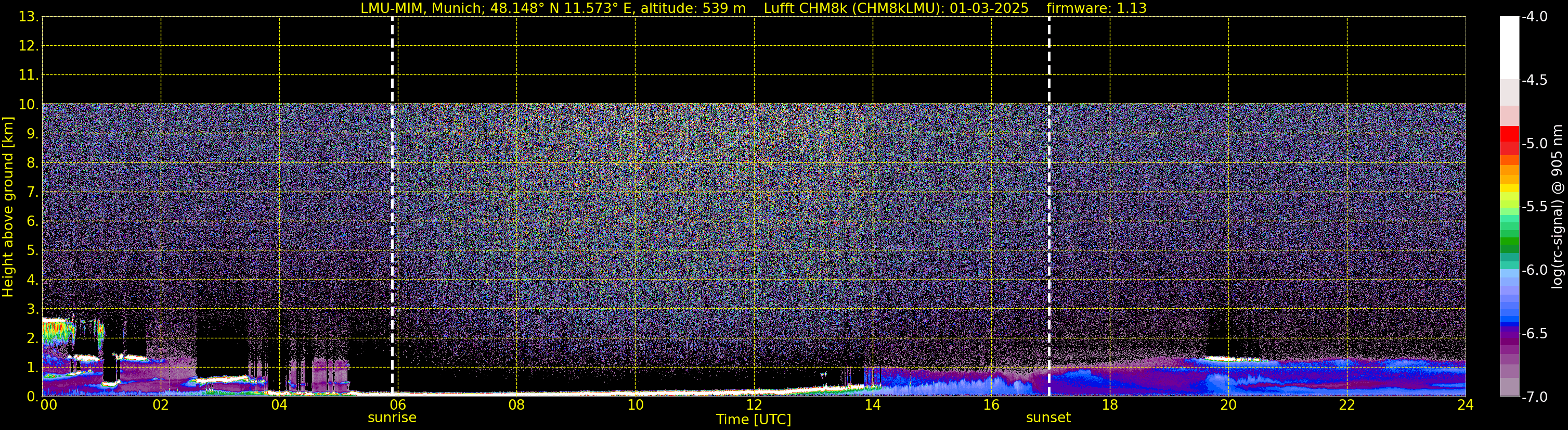Click the y-axis tick label '5.'

[x=32, y=251]
